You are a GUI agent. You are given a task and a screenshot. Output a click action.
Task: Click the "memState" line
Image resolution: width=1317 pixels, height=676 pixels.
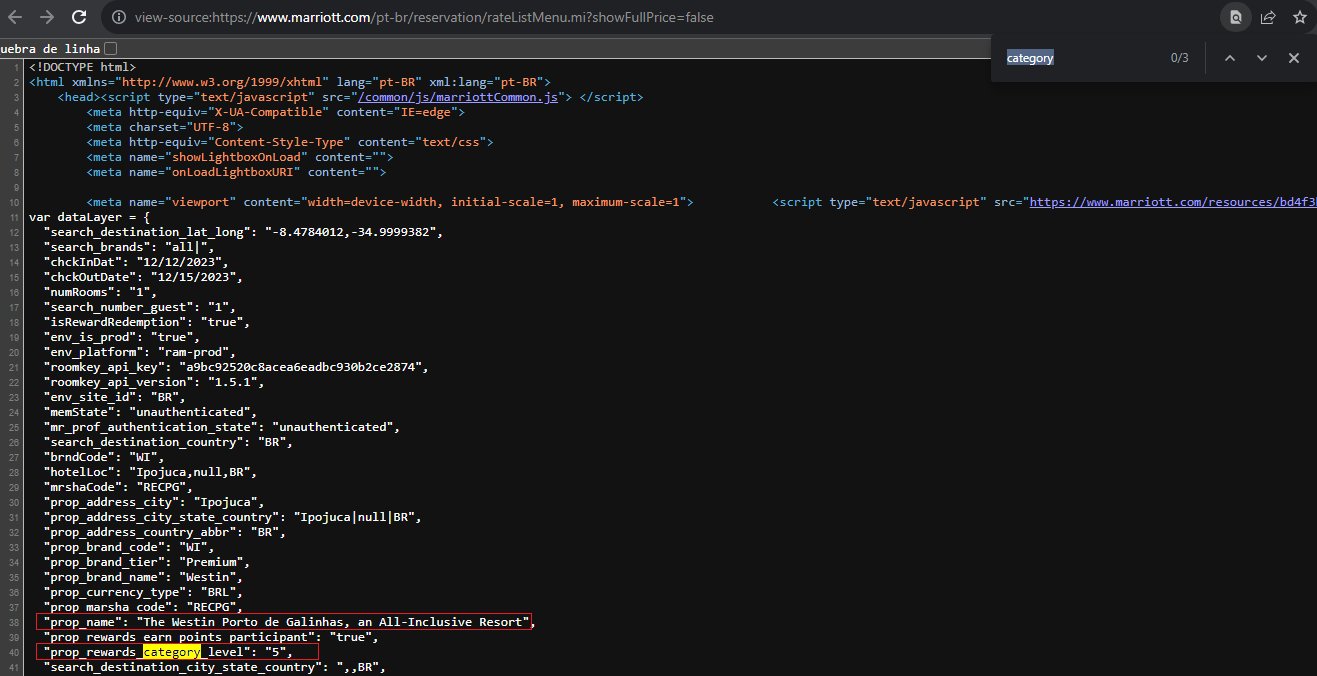point(151,412)
